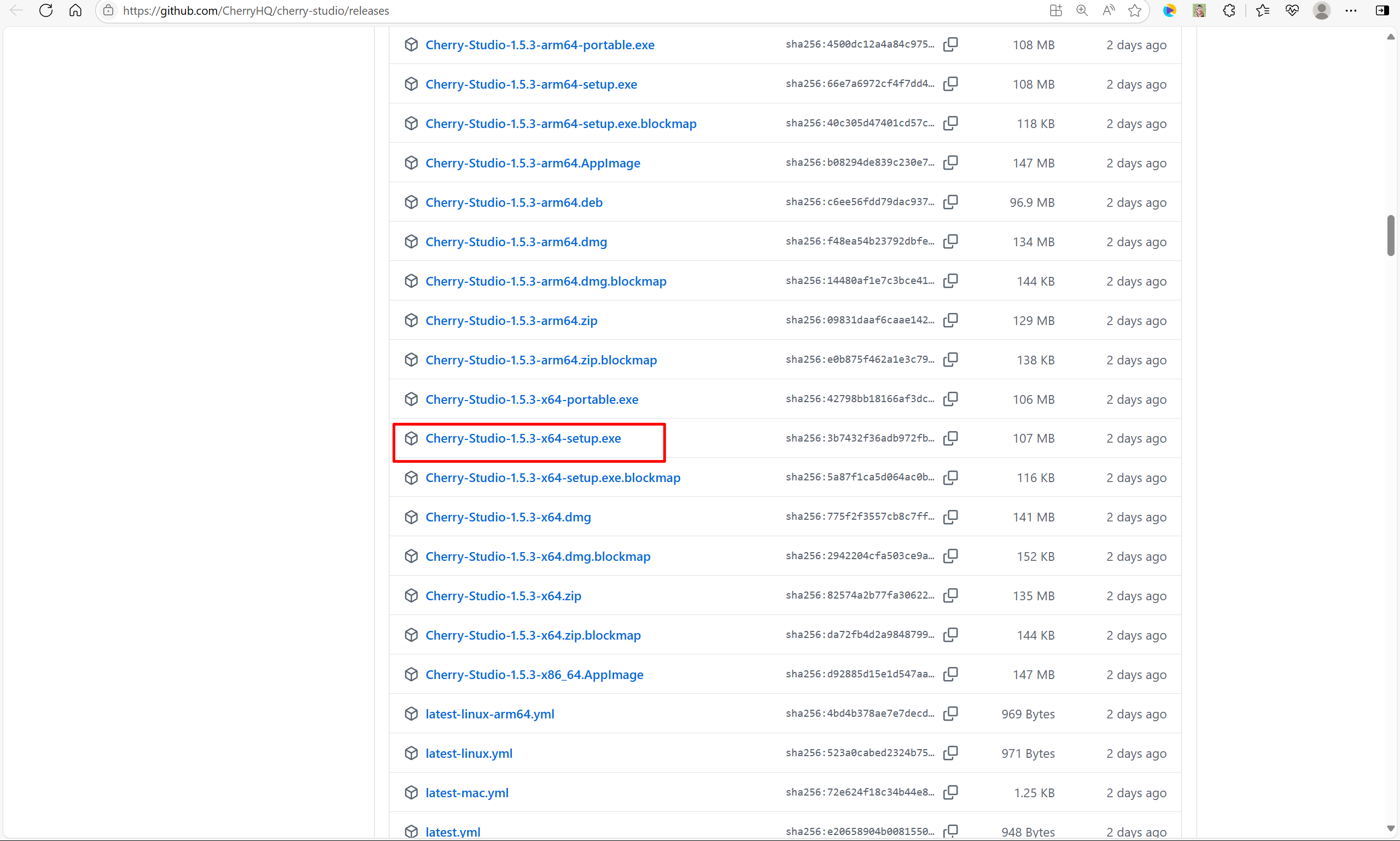Open browser zoom magnifier icon

(1082, 10)
